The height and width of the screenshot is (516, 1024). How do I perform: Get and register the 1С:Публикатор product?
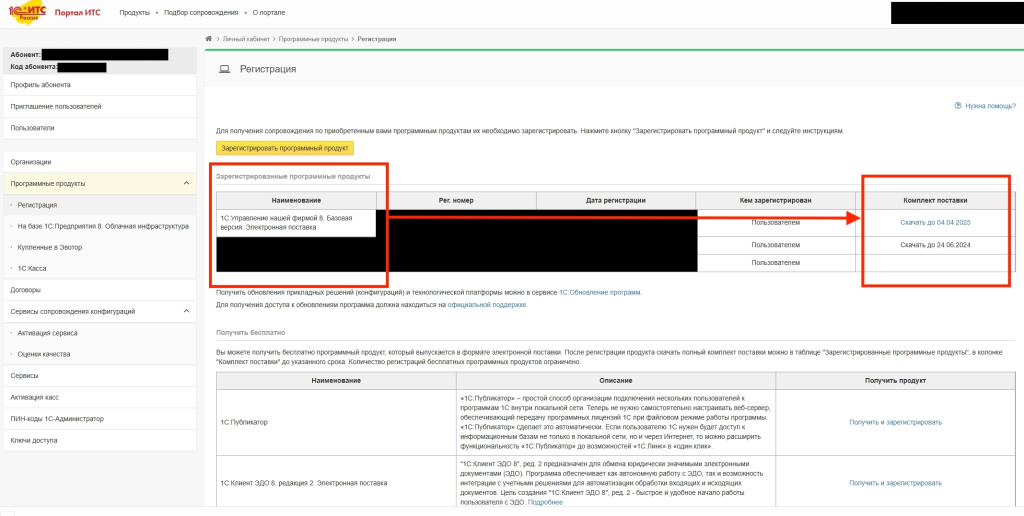[x=895, y=422]
